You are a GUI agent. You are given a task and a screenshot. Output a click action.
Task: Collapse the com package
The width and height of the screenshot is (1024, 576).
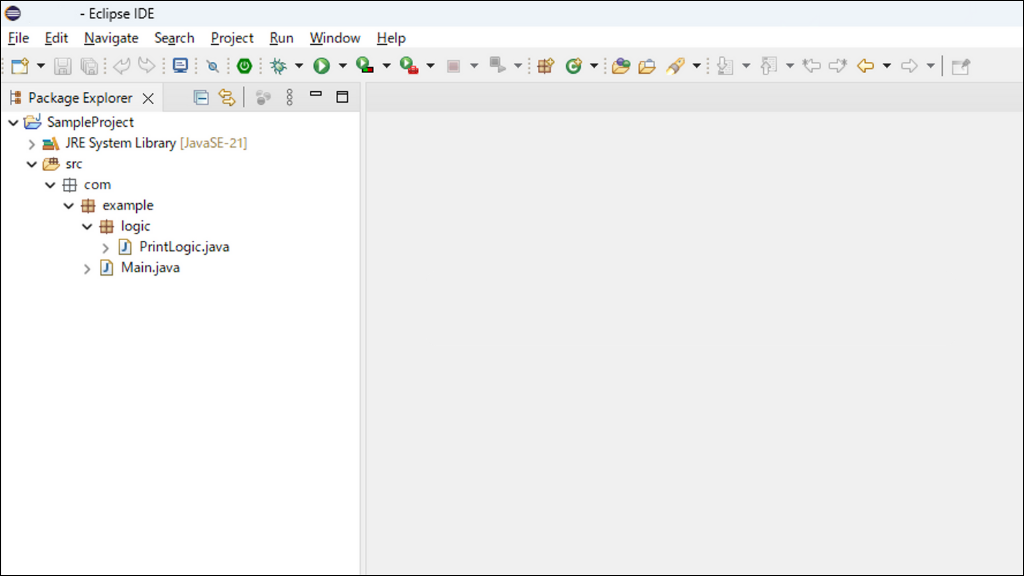click(x=50, y=185)
